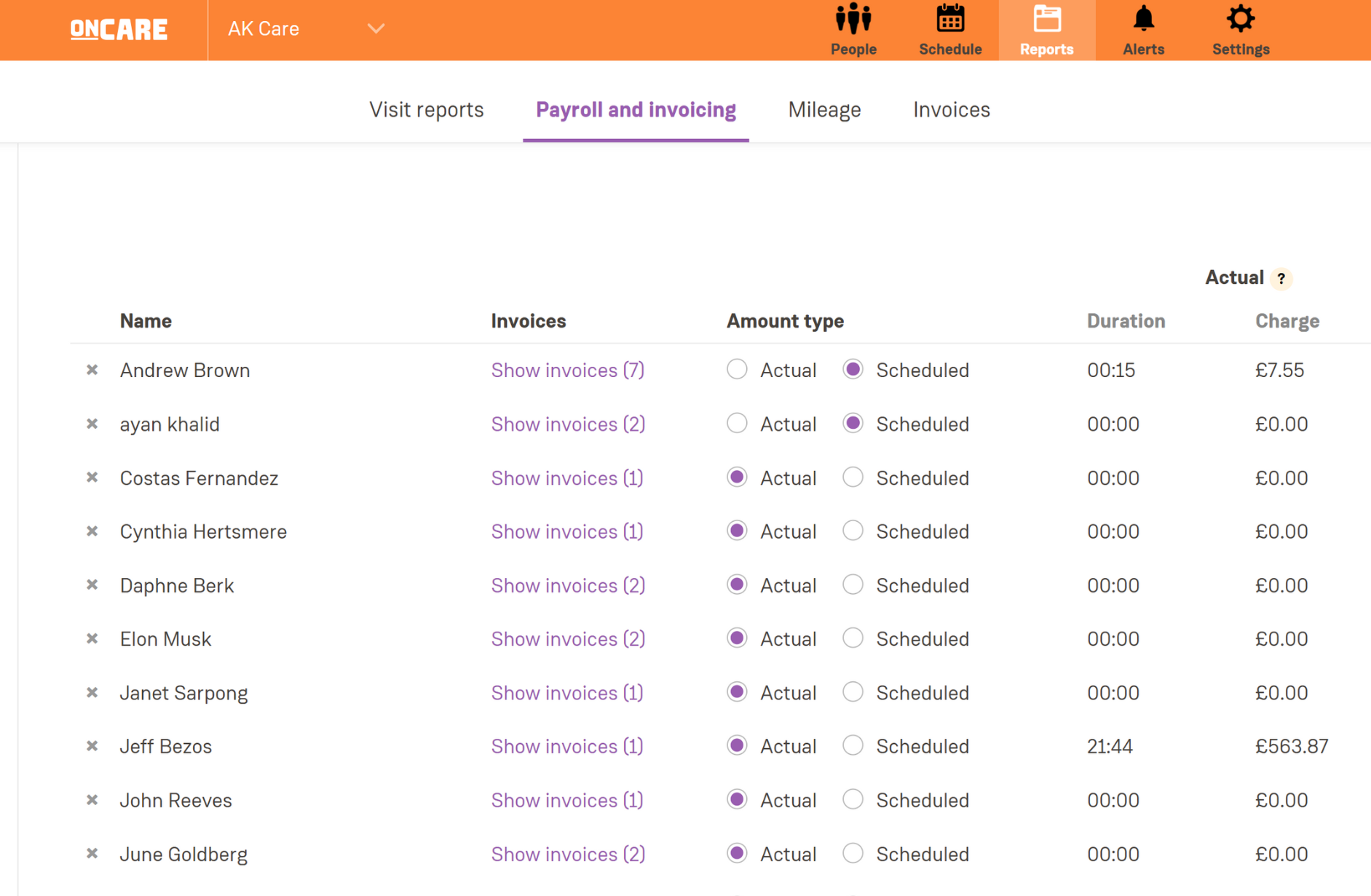The width and height of the screenshot is (1371, 896).
Task: Select Actual for Andrew Brown
Action: (x=737, y=369)
